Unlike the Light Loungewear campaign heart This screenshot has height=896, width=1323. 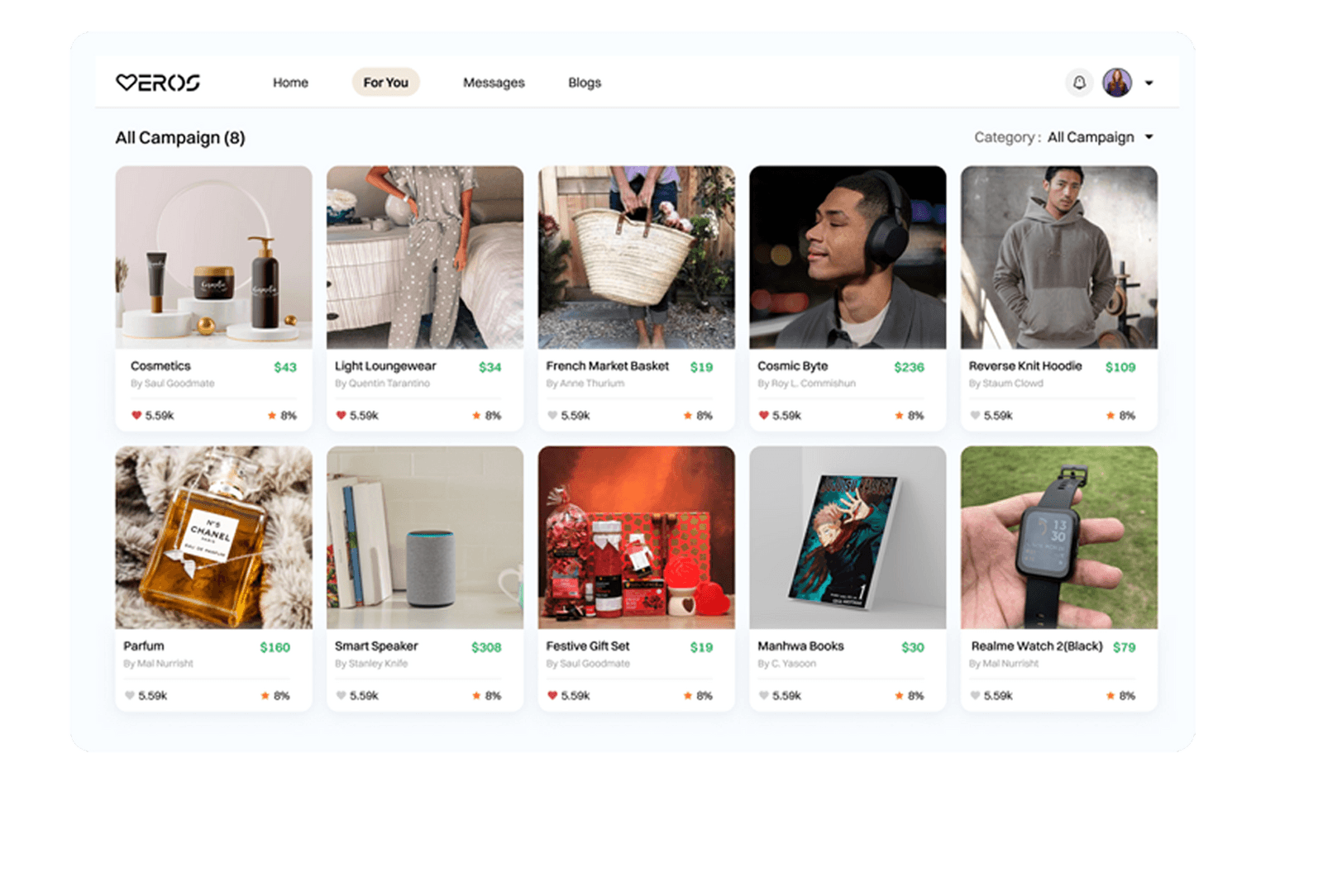coord(341,416)
